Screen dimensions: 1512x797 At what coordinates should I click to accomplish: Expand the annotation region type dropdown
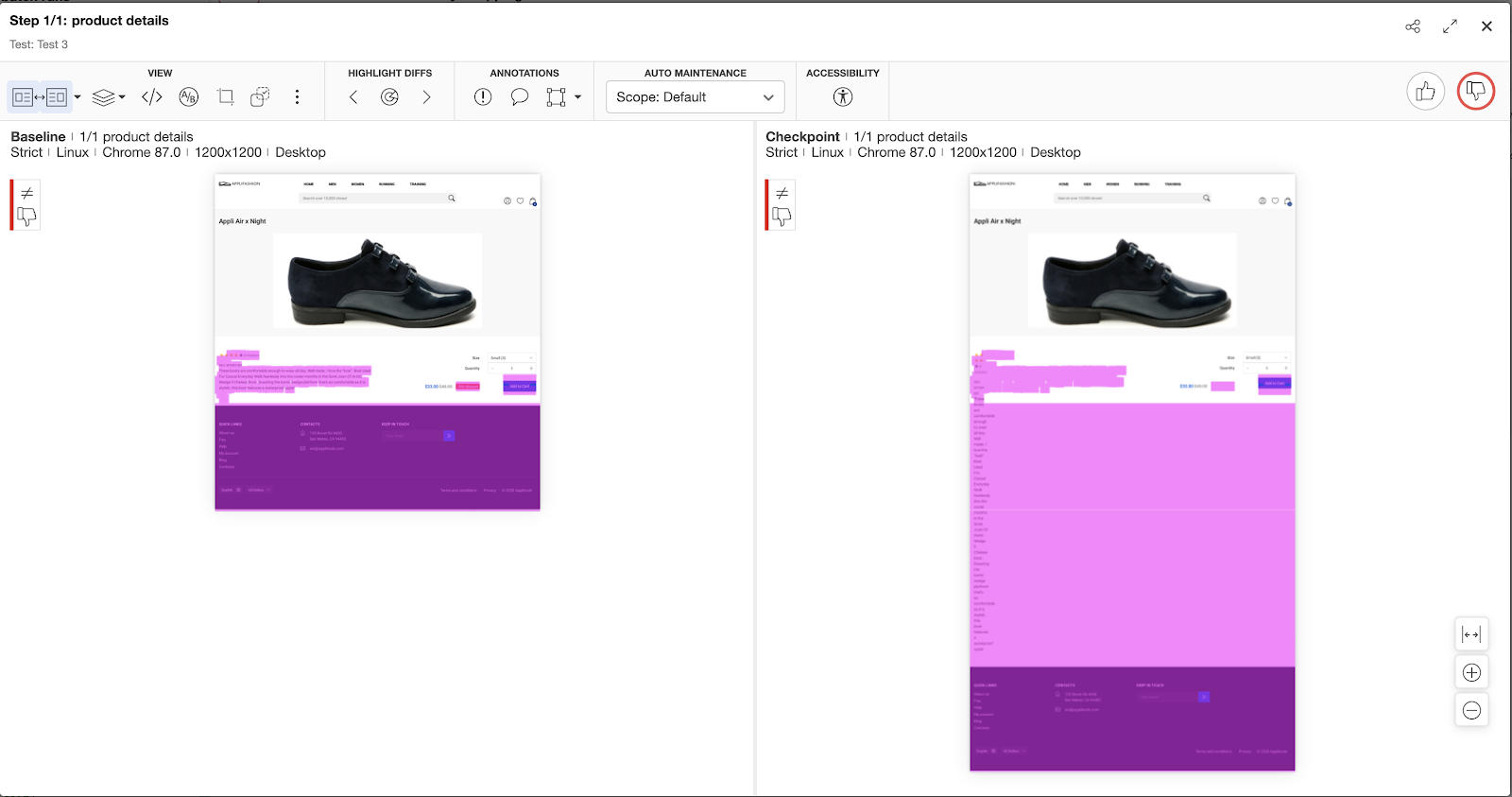pos(577,96)
